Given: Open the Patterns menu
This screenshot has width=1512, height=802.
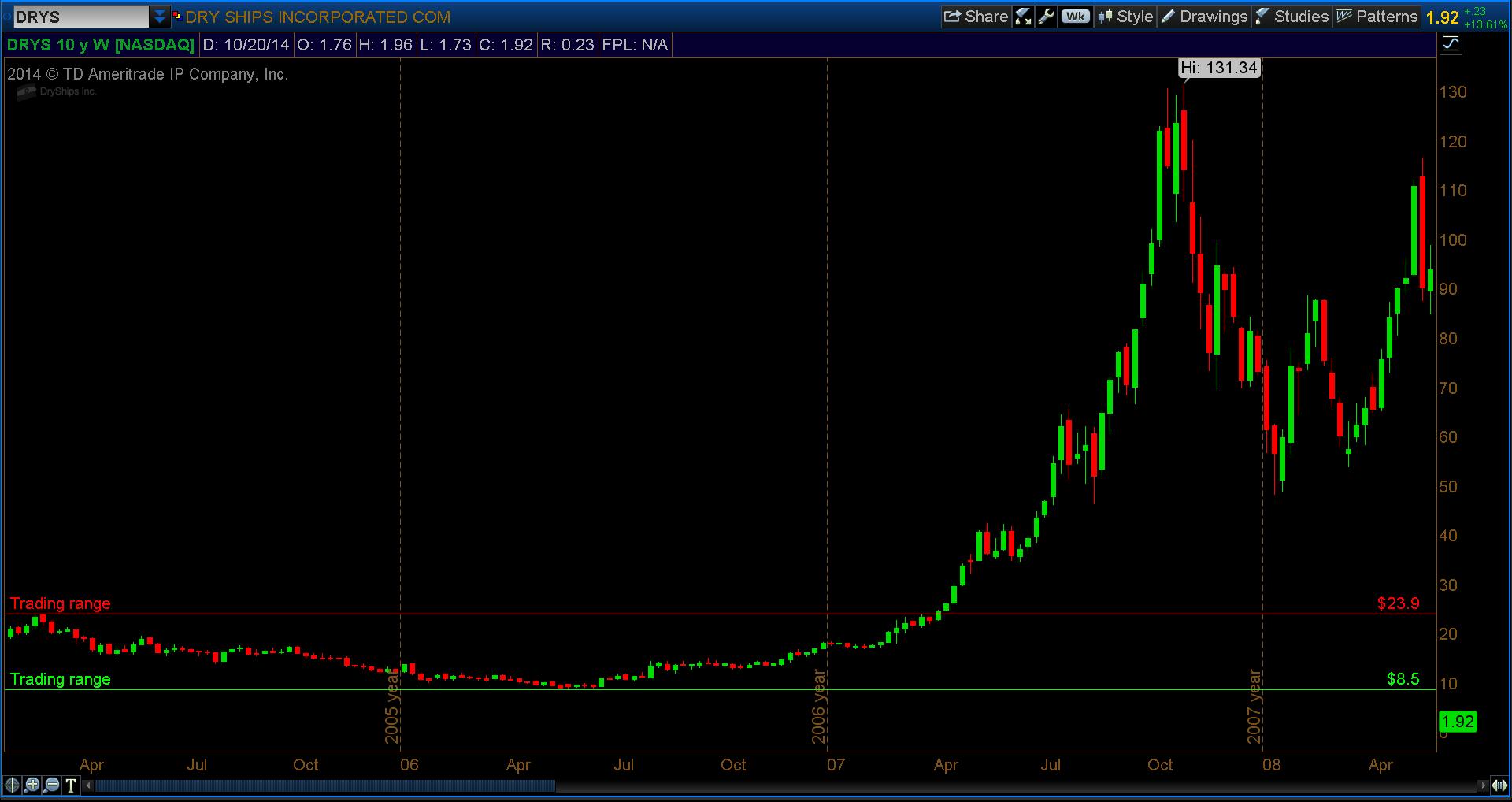Looking at the screenshot, I should (x=1377, y=17).
